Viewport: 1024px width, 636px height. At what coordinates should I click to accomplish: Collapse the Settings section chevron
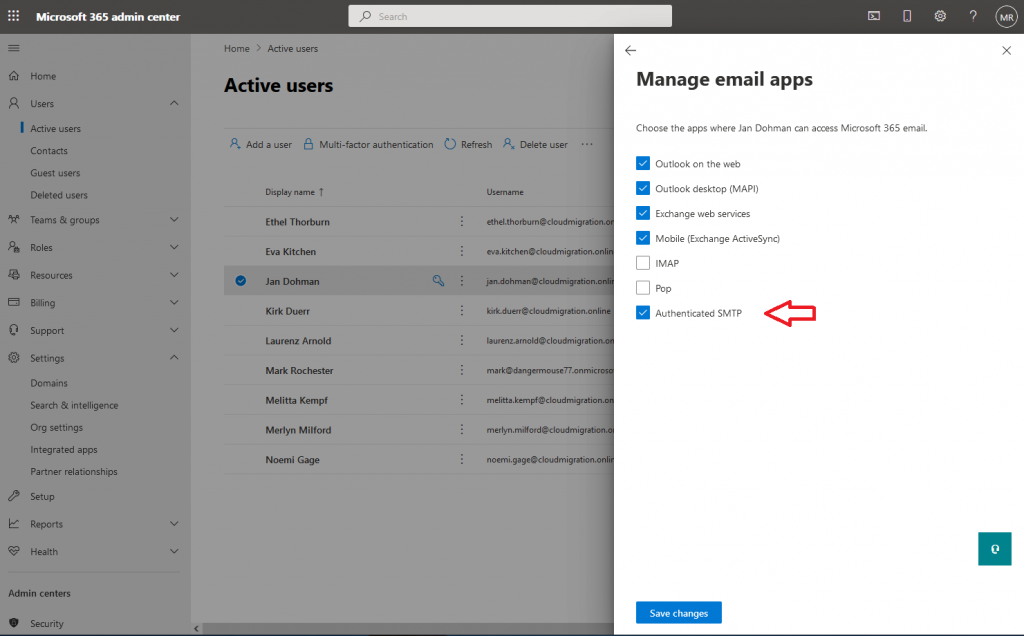click(x=174, y=358)
